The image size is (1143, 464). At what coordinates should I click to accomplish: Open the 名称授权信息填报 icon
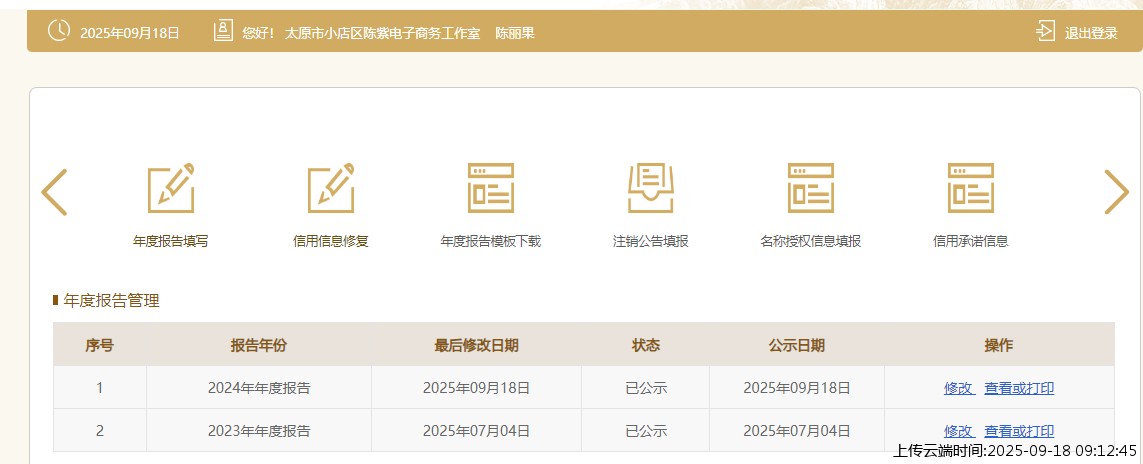811,188
